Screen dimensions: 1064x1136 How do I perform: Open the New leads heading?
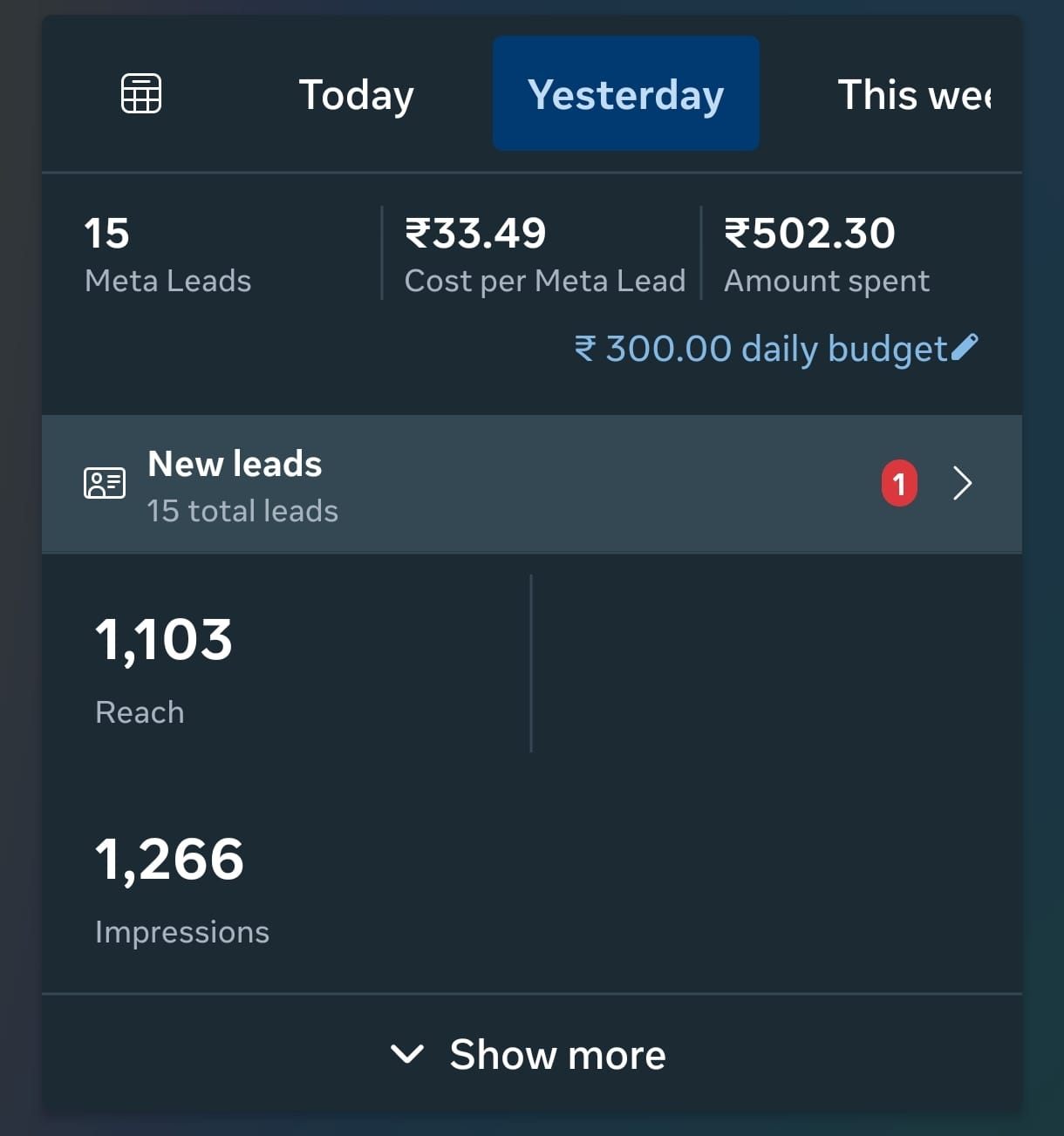point(235,464)
